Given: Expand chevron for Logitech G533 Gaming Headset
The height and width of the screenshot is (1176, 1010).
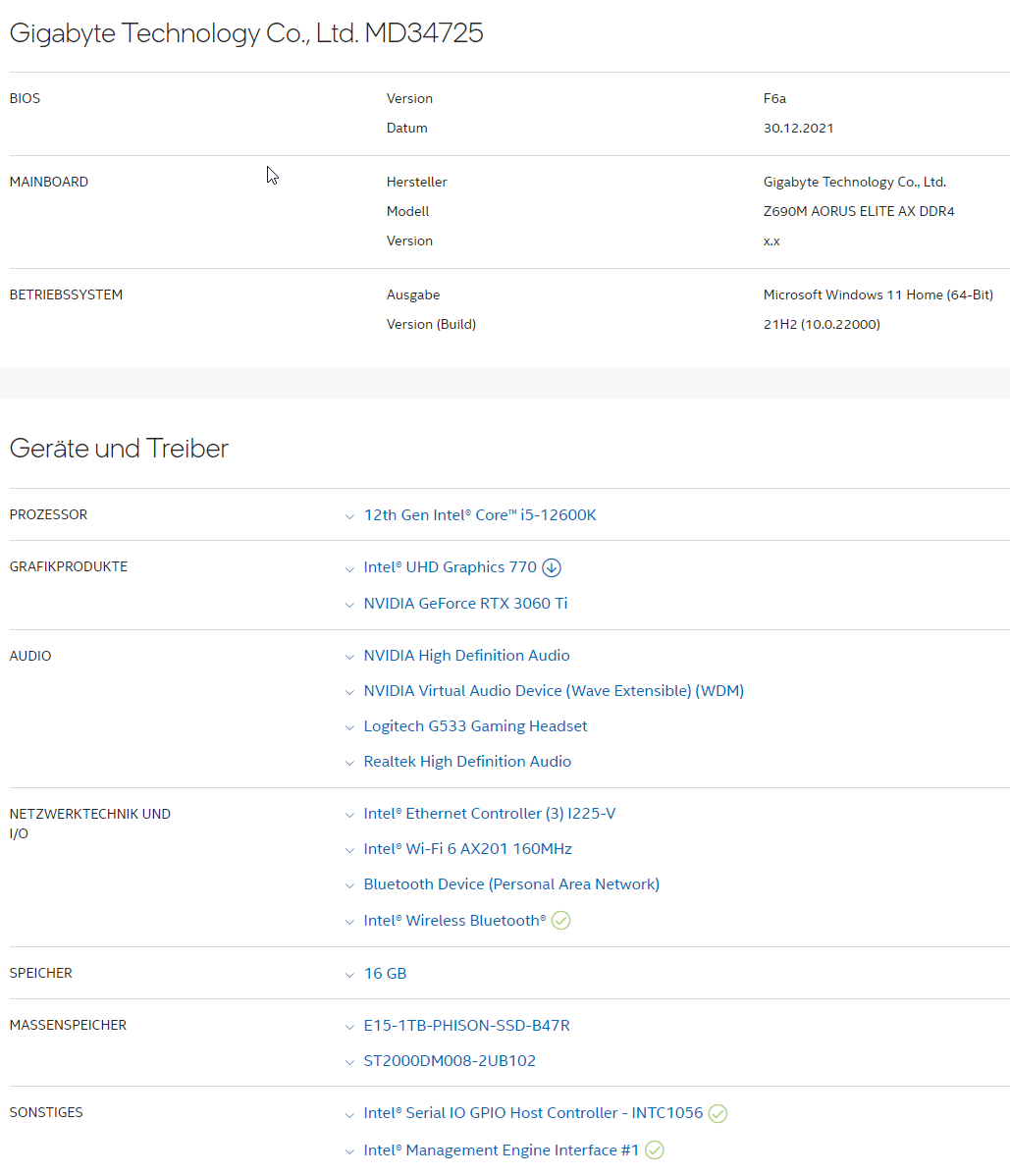Looking at the screenshot, I should tap(349, 727).
